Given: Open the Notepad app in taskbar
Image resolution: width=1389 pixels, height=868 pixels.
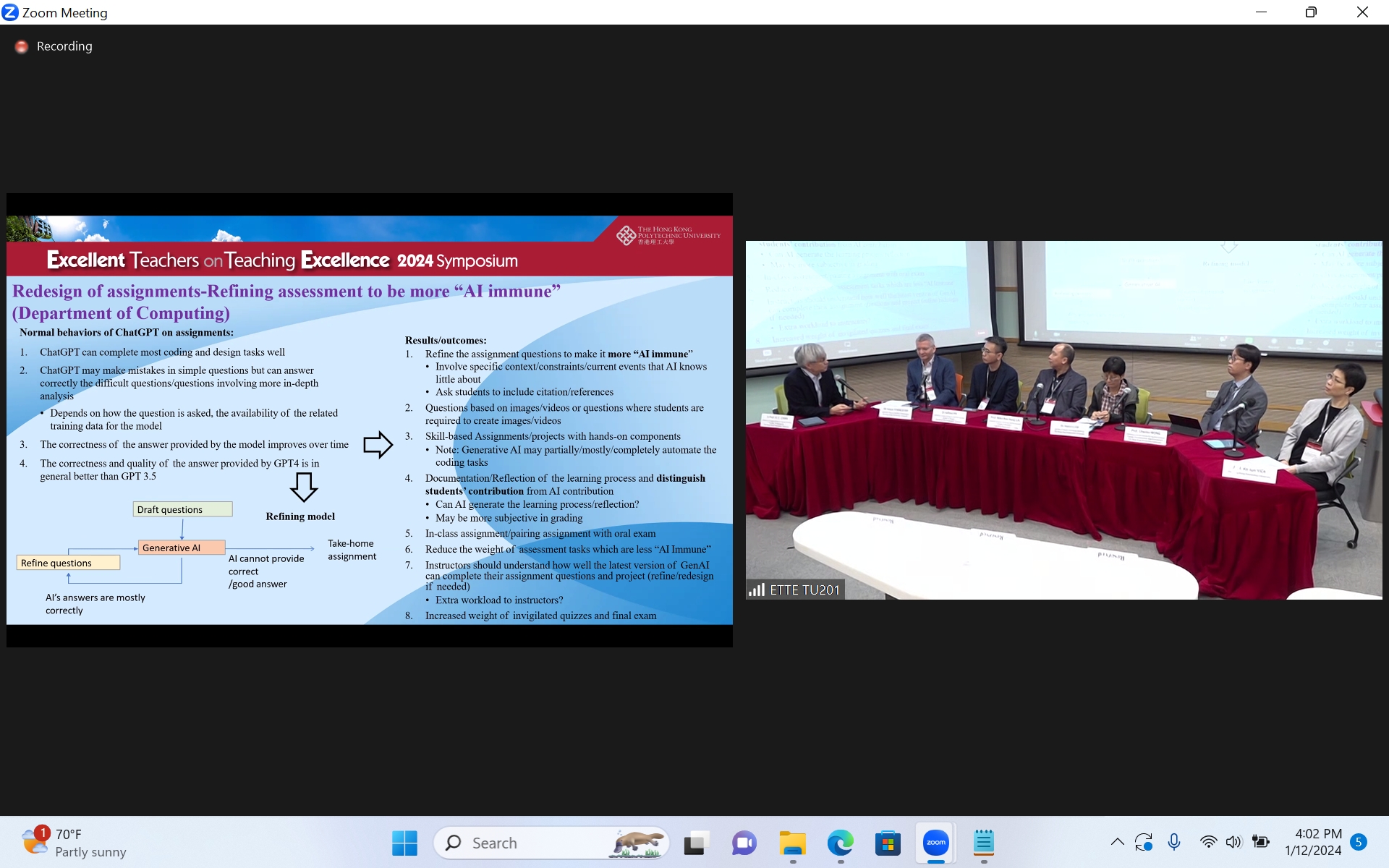Looking at the screenshot, I should click(x=983, y=843).
